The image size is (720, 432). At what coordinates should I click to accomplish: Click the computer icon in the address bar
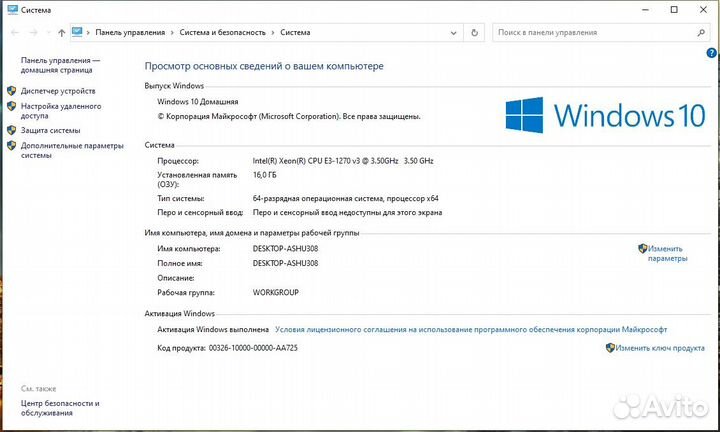click(x=77, y=32)
